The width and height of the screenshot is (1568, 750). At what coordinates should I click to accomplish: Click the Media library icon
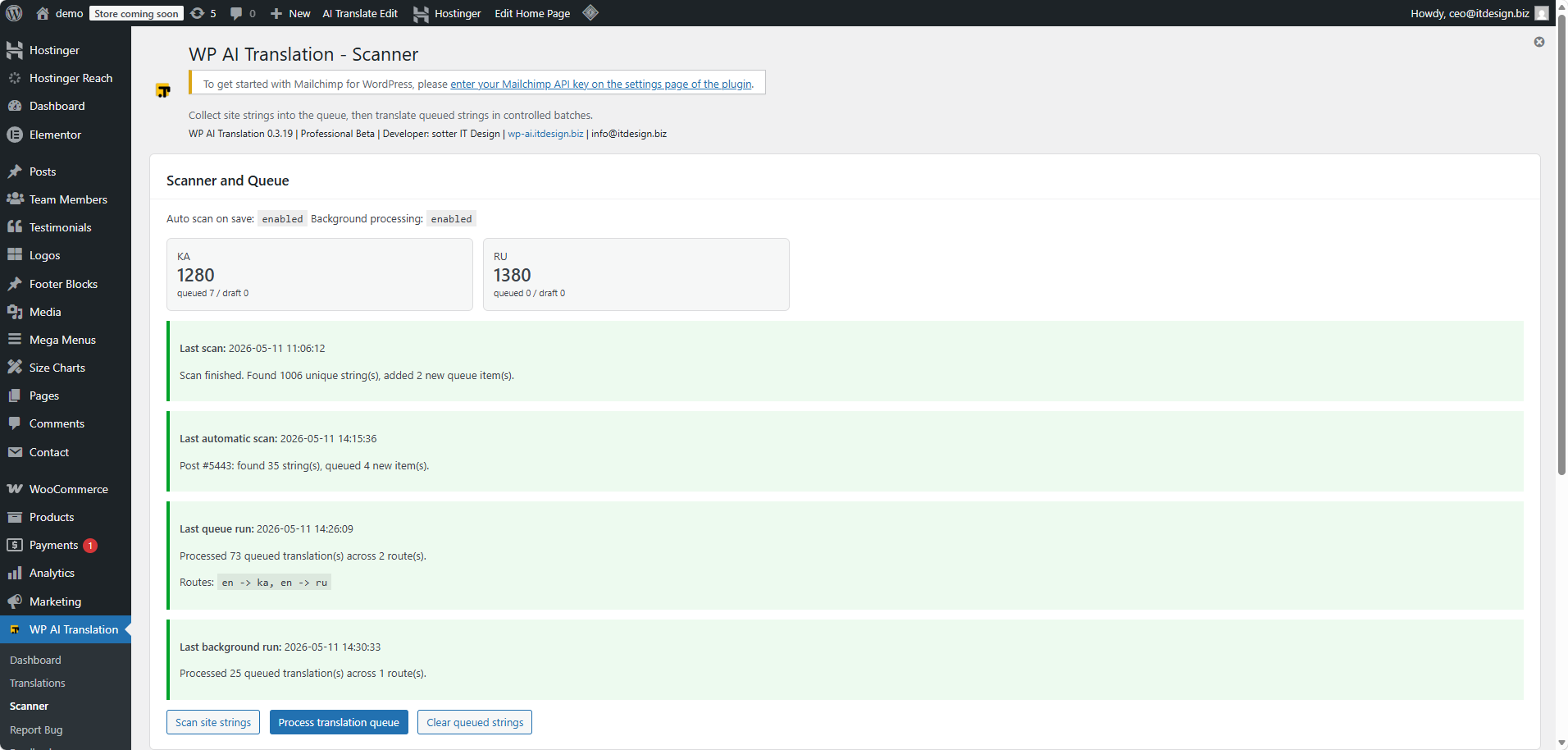point(15,312)
